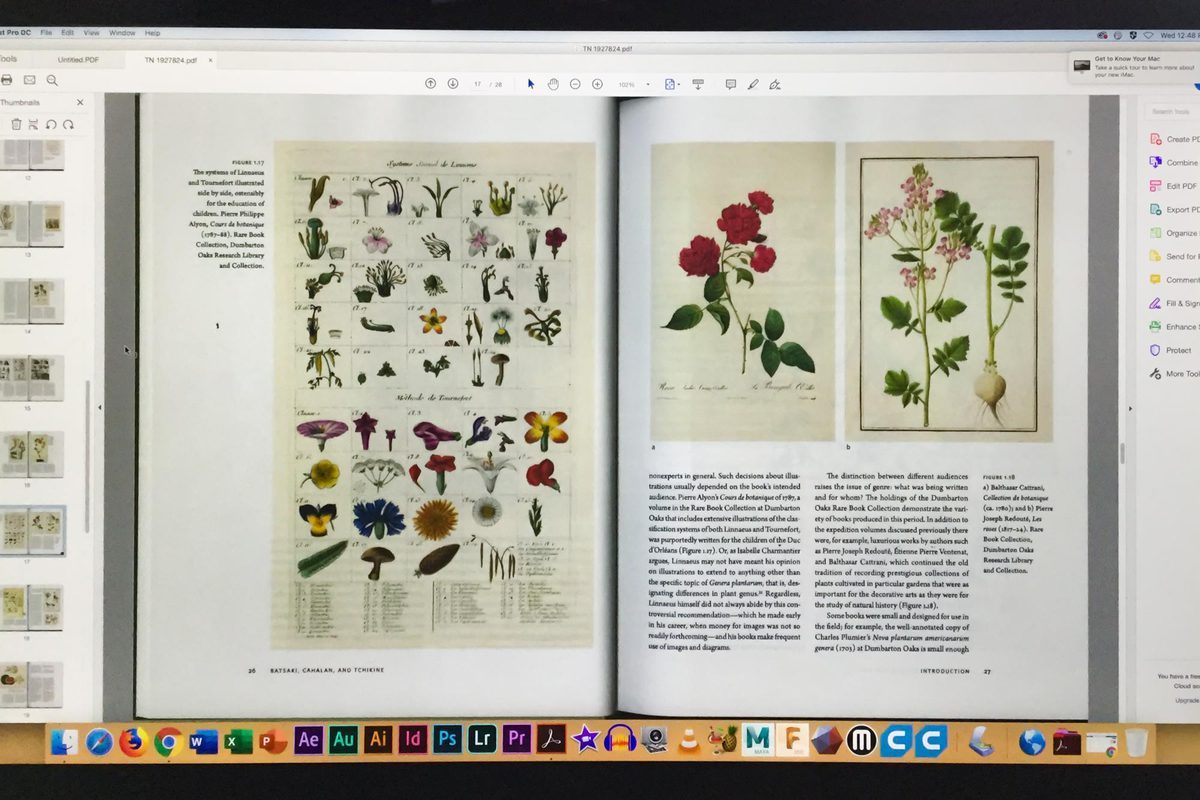Click the scrolling mode toolbar icon

pos(698,84)
